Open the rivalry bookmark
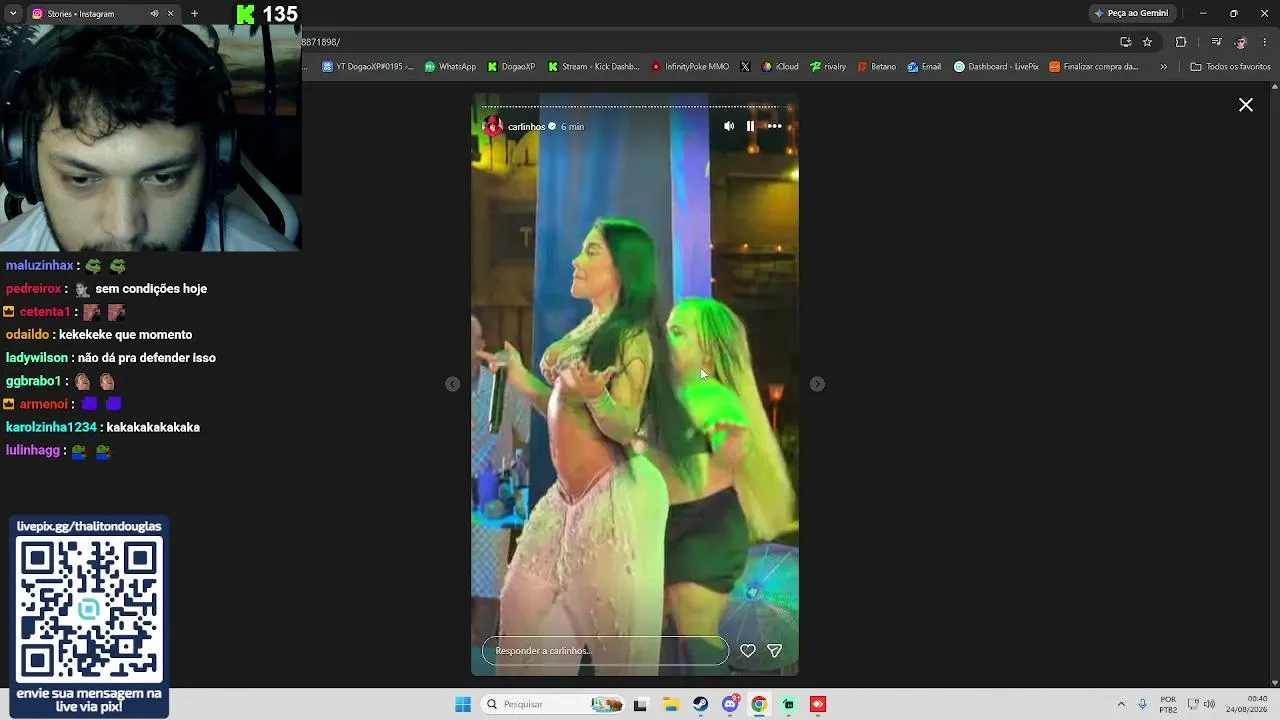1280x720 pixels. 828,67
